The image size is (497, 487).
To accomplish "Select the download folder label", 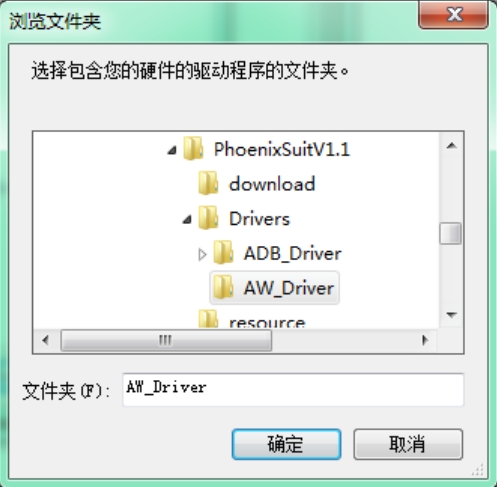I will (x=272, y=184).
